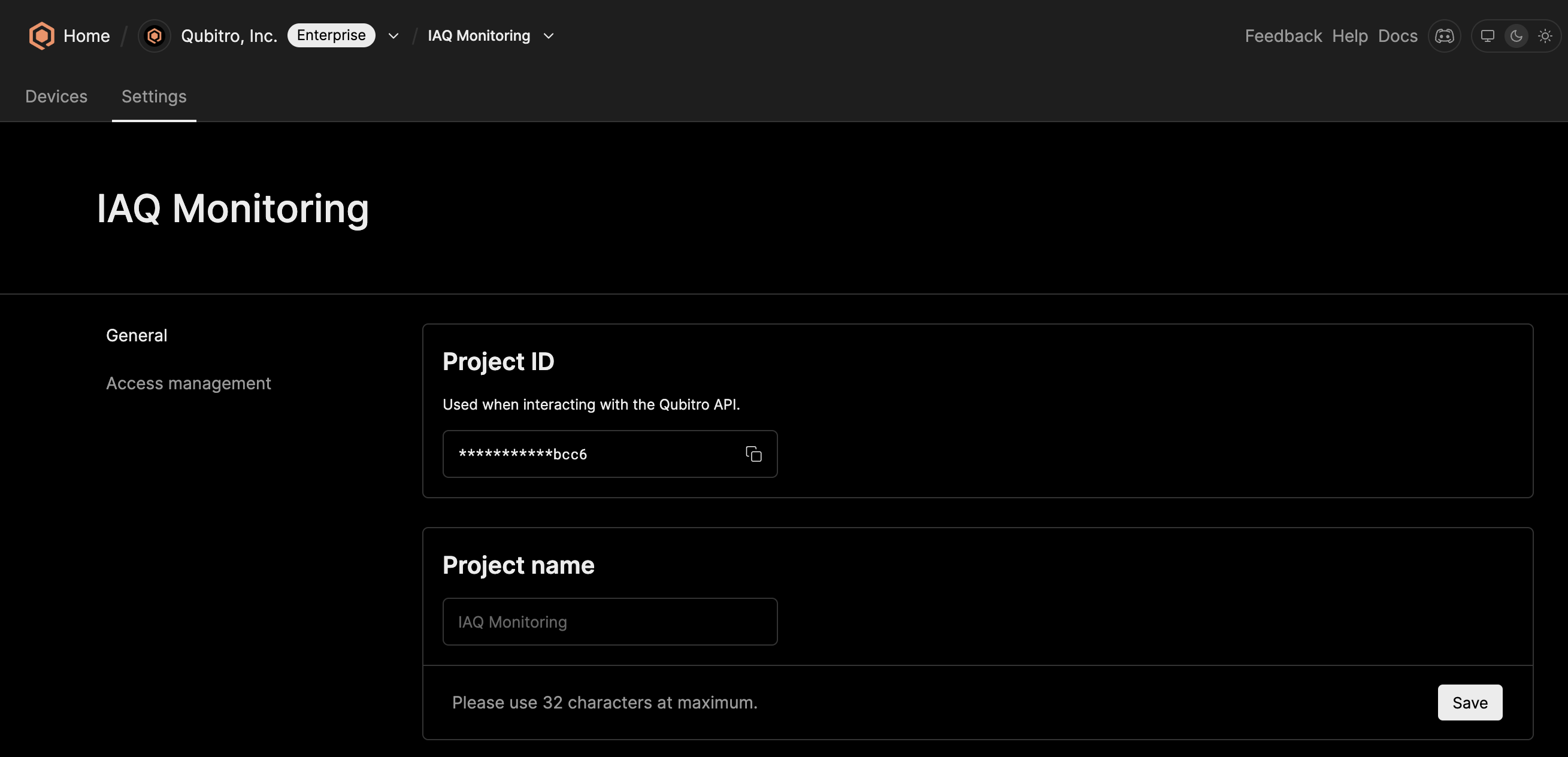Click the Qubitro, Inc. organization avatar
This screenshot has height=757, width=1568.
[155, 36]
